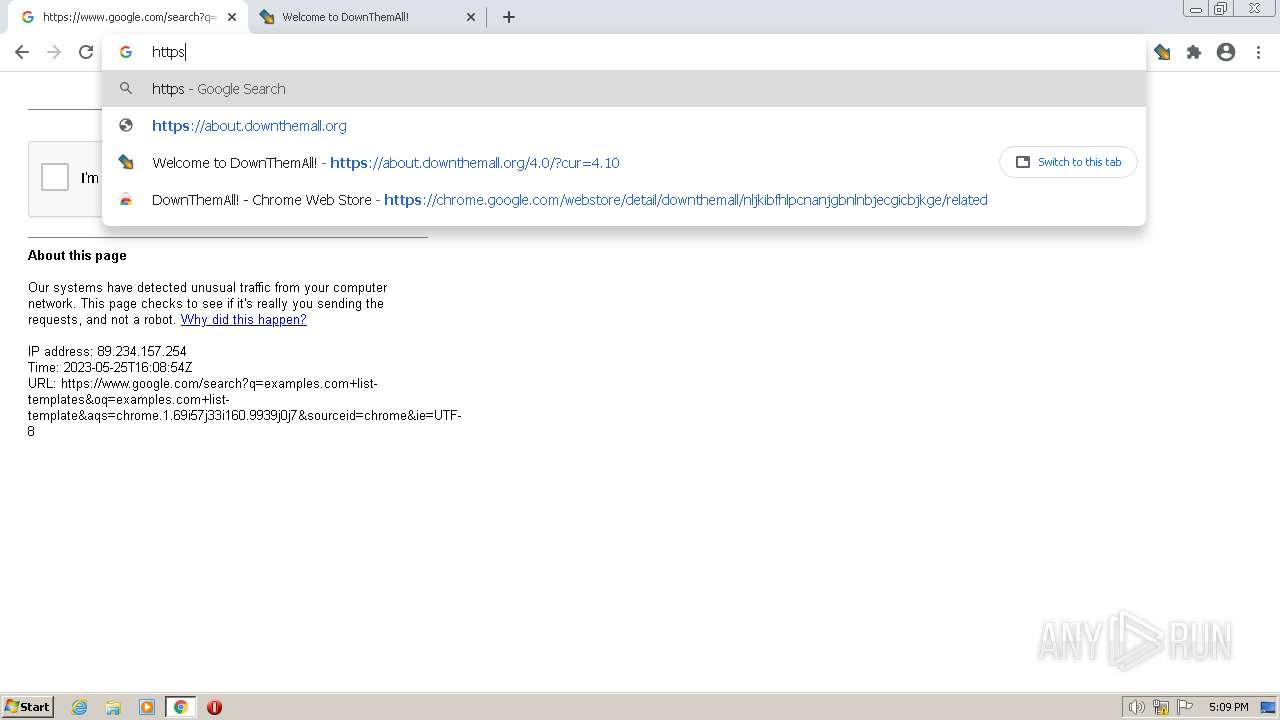
Task: Click 'Switch to this tab' button
Action: [x=1068, y=162]
